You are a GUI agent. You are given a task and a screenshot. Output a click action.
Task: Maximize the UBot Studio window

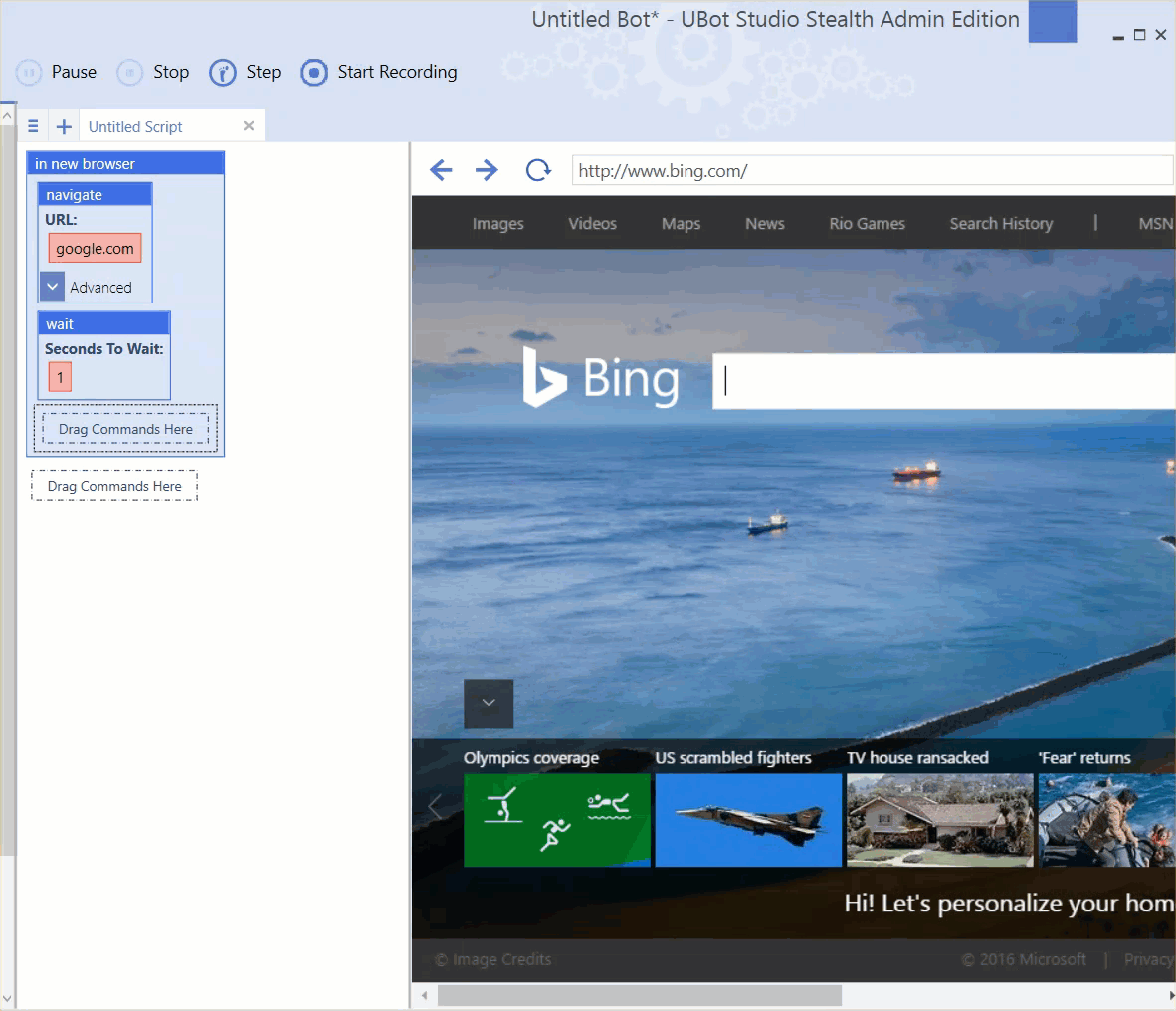click(1140, 35)
